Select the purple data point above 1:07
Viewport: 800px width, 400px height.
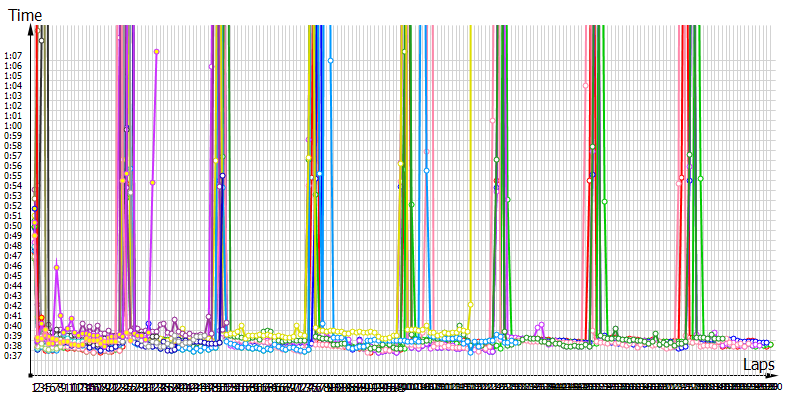click(x=157, y=51)
